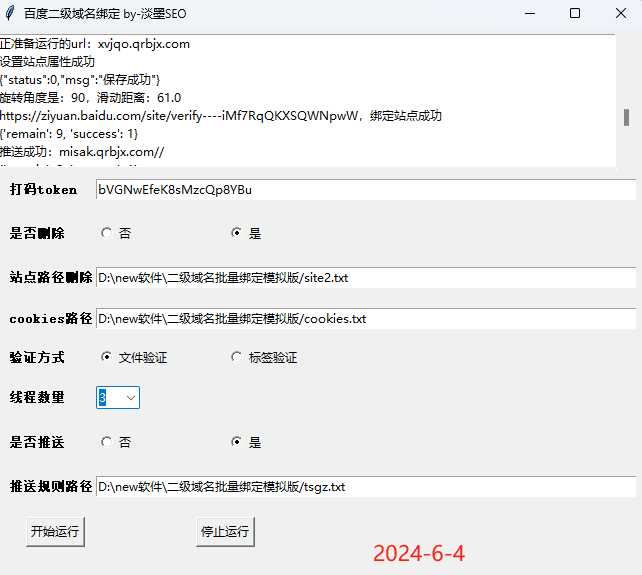Click the 保存成功 status log line

80,80
